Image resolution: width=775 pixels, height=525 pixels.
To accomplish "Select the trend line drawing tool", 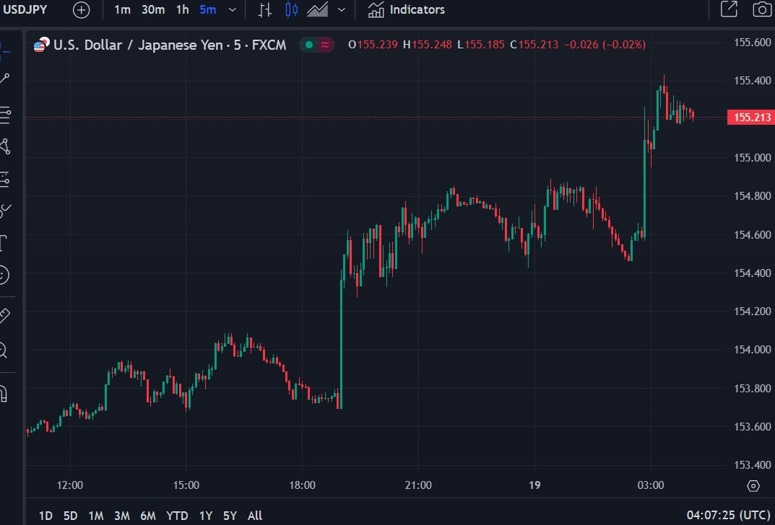I will (5, 79).
